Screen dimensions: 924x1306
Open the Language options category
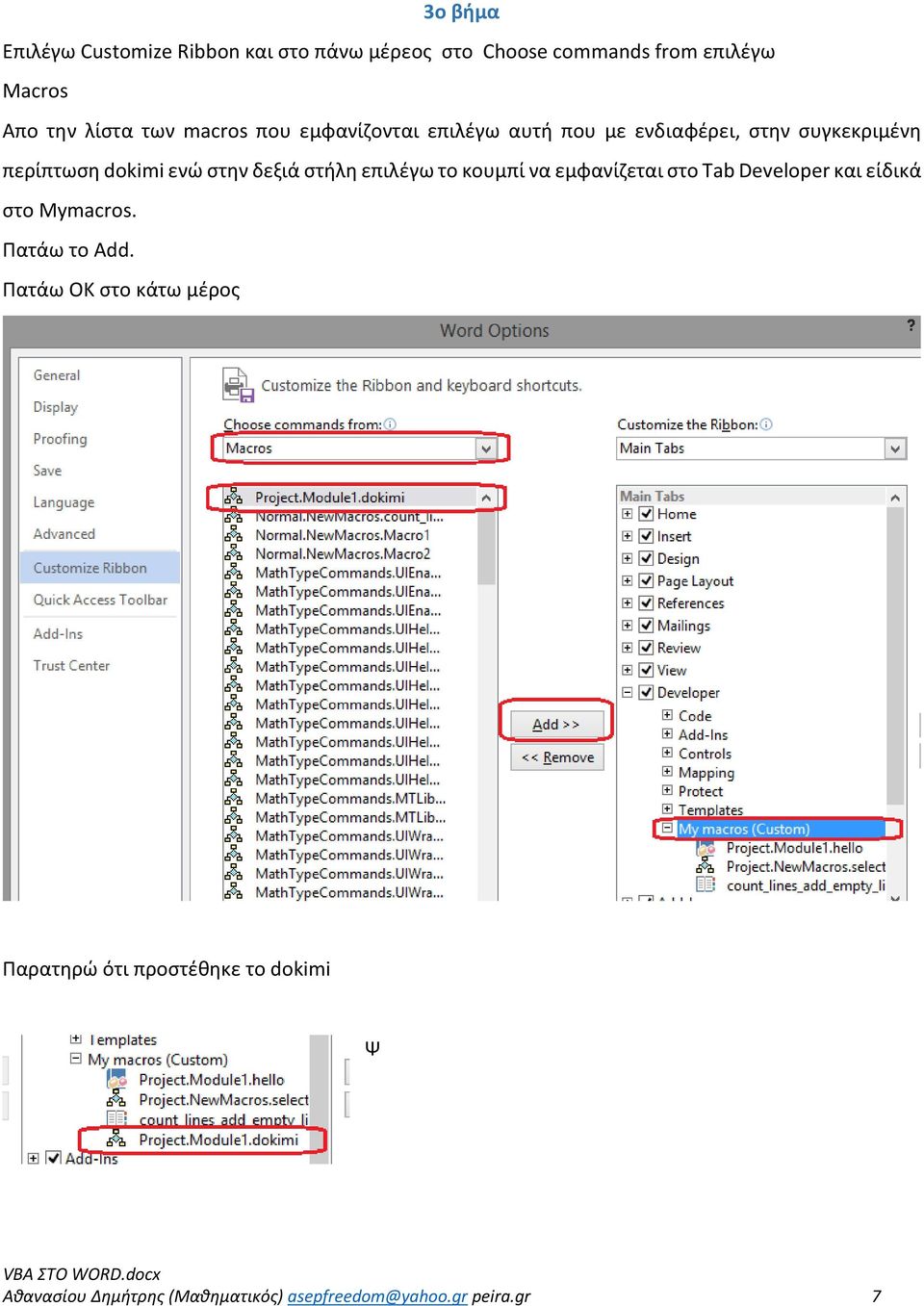[64, 502]
